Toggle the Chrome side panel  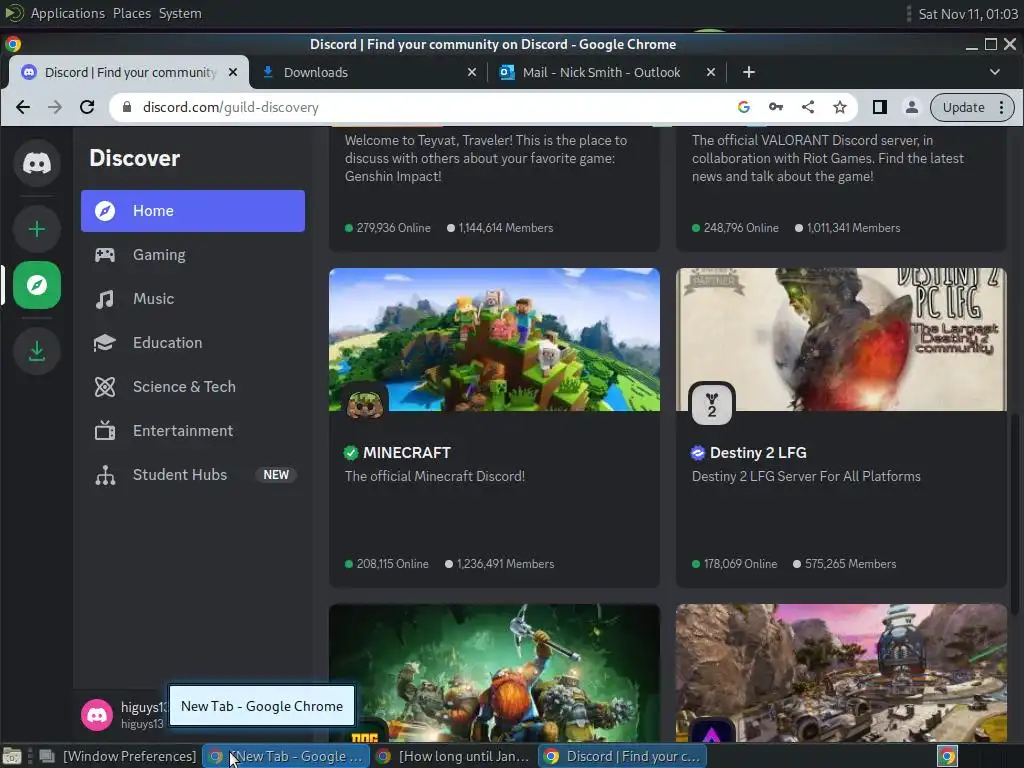pos(879,107)
